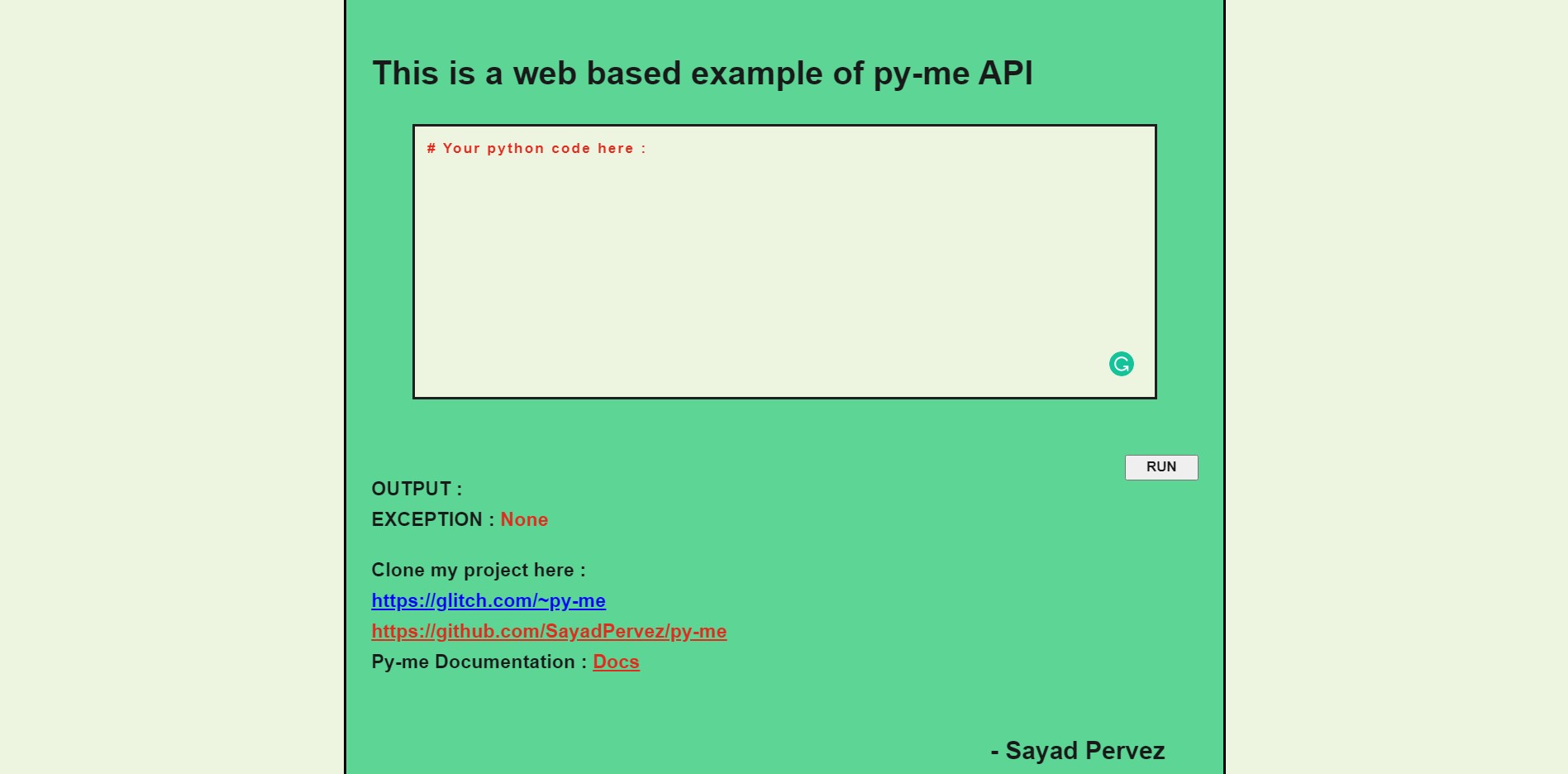
Task: Click the 'Clone my project here' text
Action: click(478, 571)
